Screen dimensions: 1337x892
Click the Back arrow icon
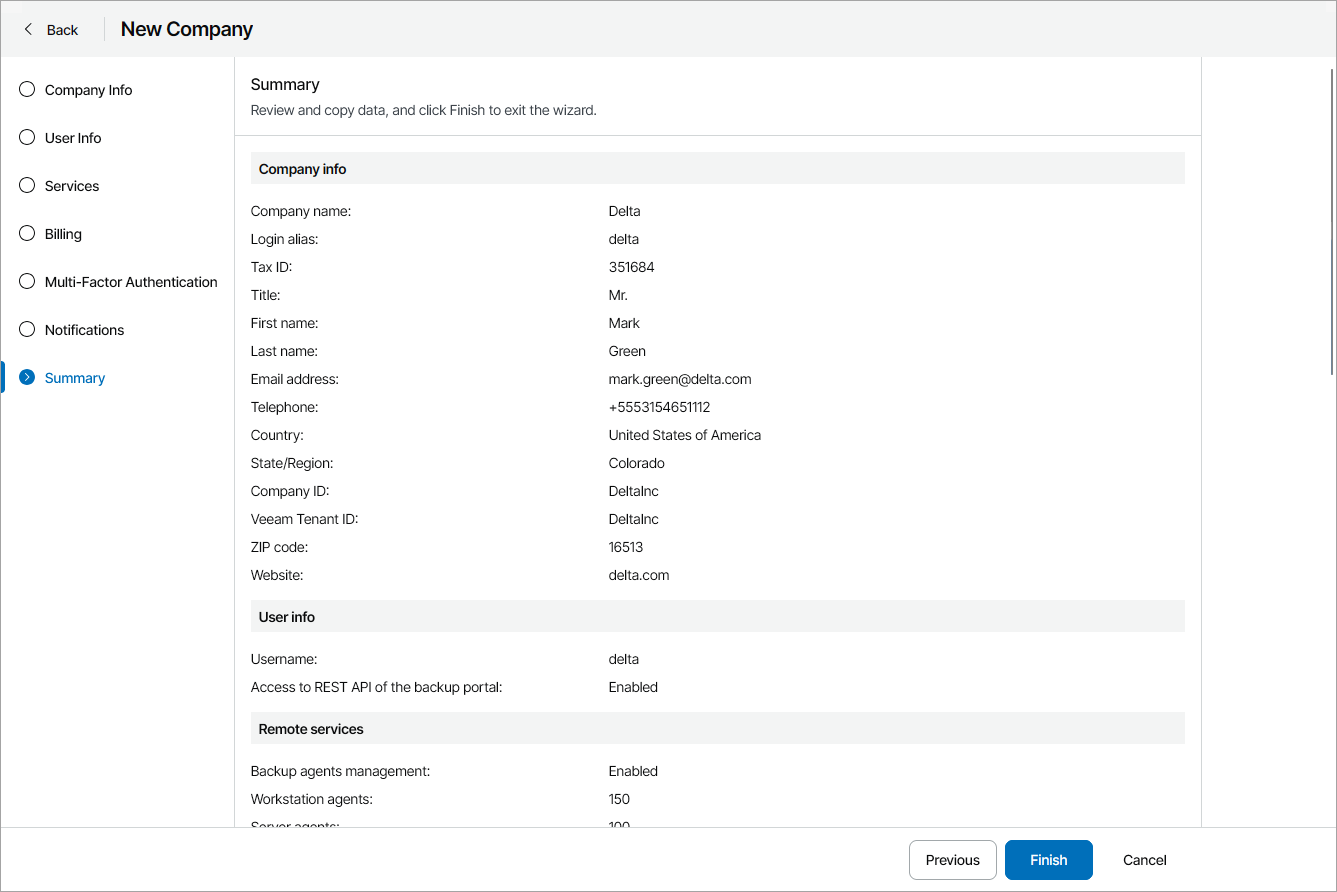(x=27, y=29)
